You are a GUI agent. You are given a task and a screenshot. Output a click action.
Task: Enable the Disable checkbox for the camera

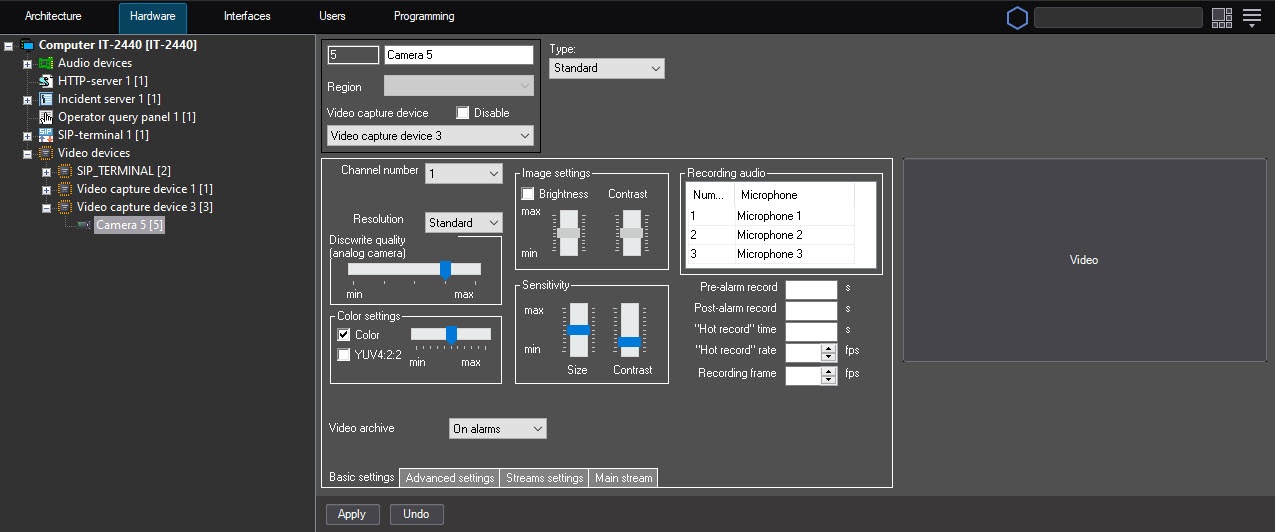point(463,113)
